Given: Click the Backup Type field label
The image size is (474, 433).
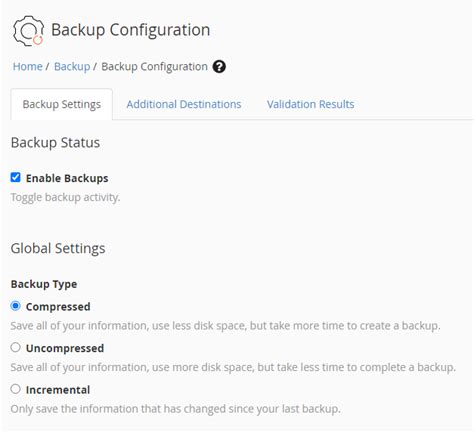Looking at the screenshot, I should 44,284.
